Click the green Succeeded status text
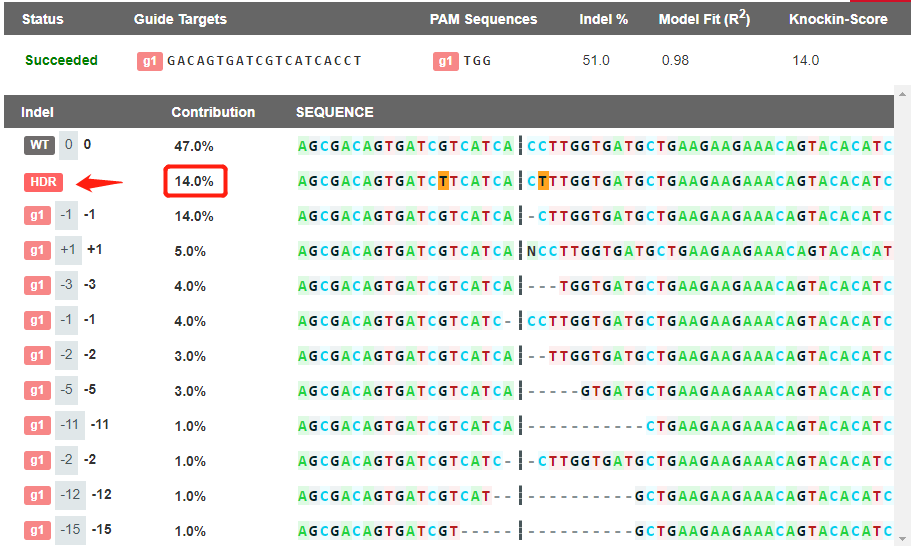 point(61,60)
